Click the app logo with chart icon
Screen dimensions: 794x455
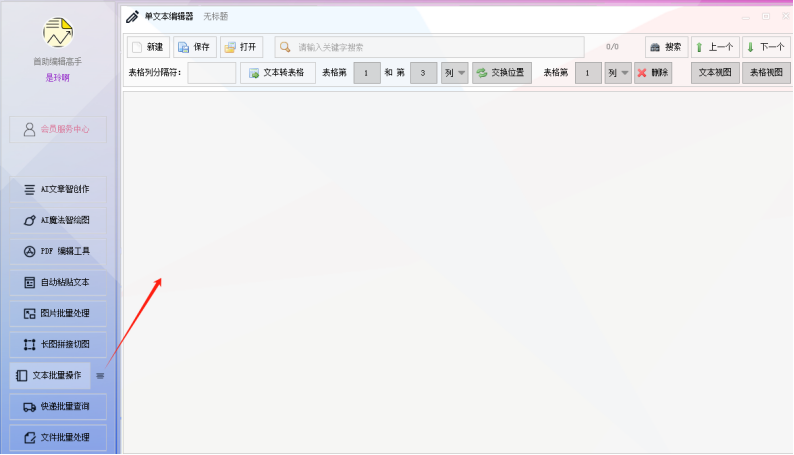pos(58,32)
